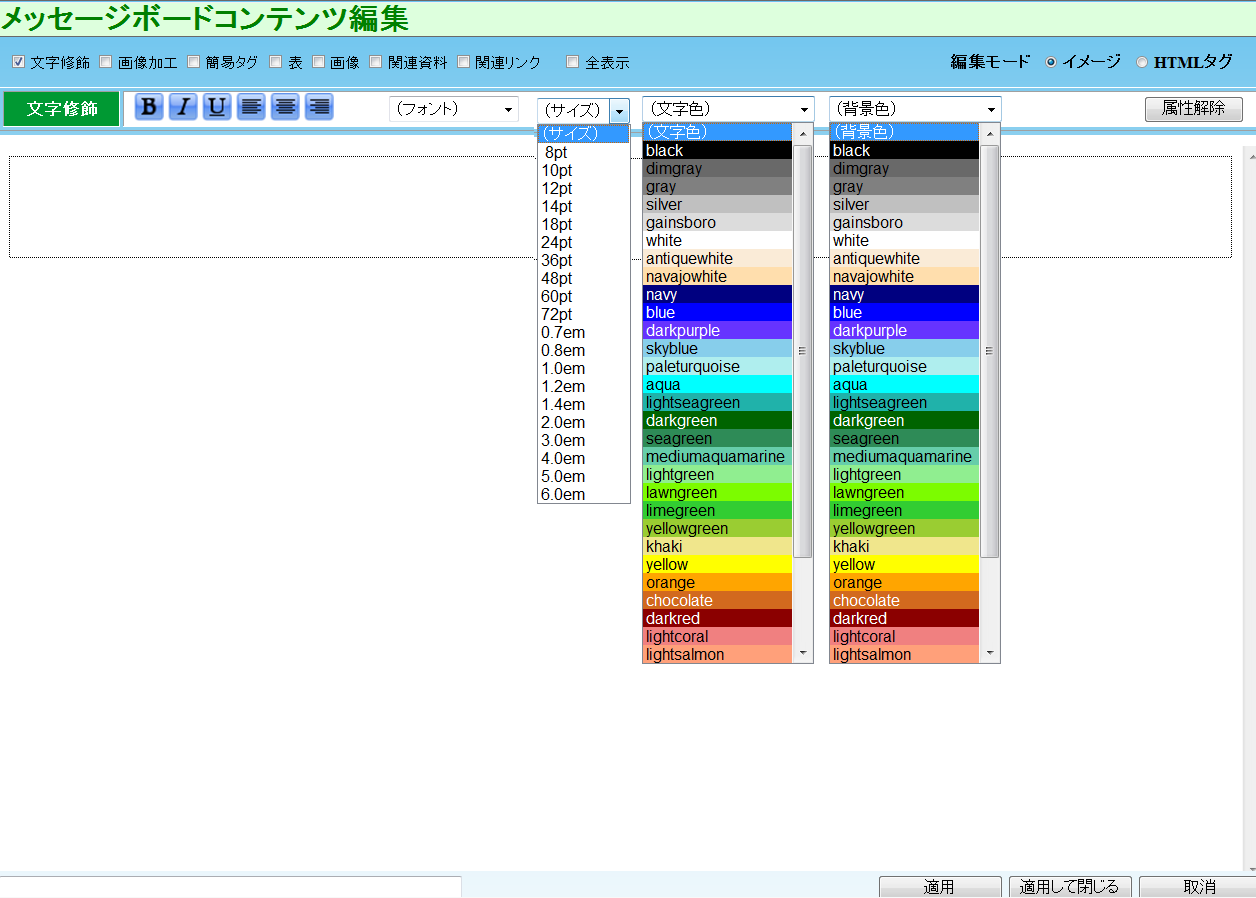Select the イメージ edit mode radio

point(1051,62)
